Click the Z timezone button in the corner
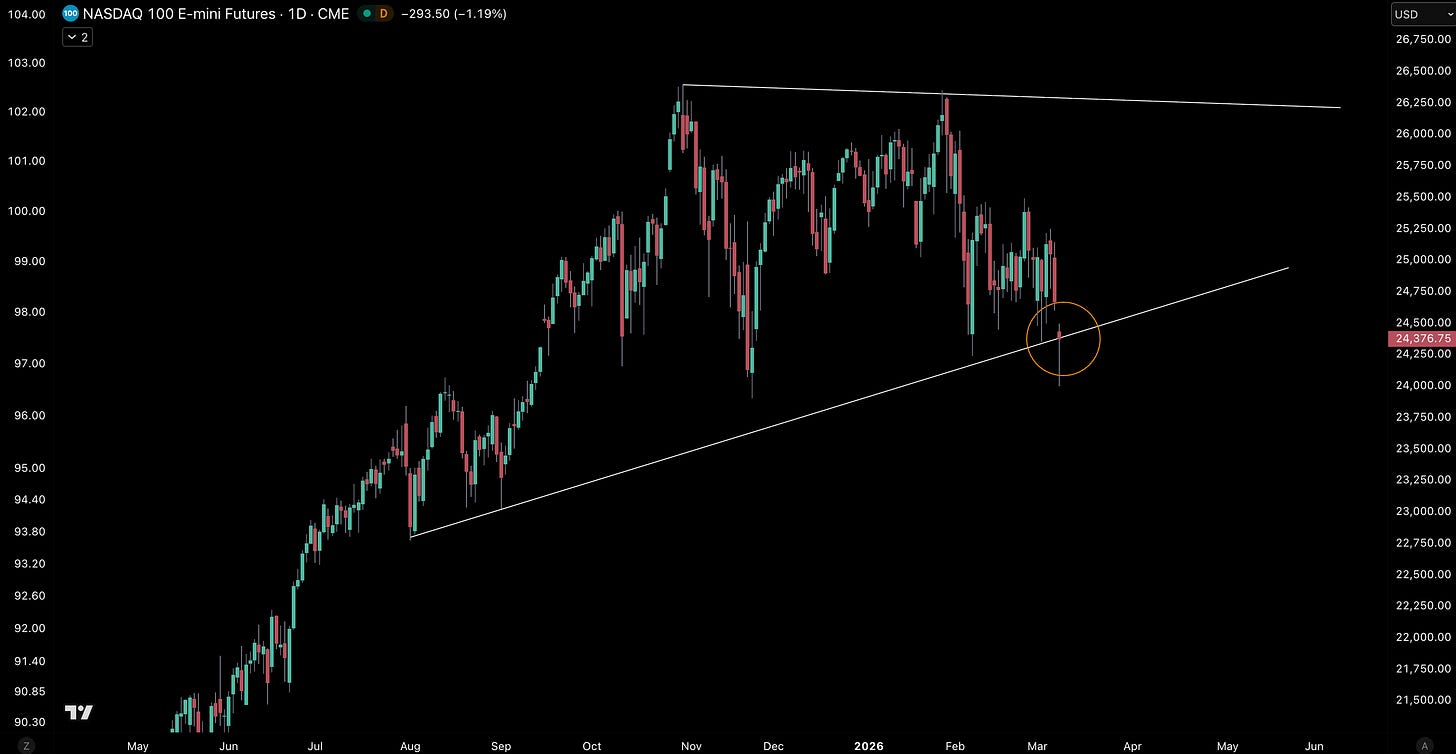Screen dimensions: 1456x754 coord(28,745)
